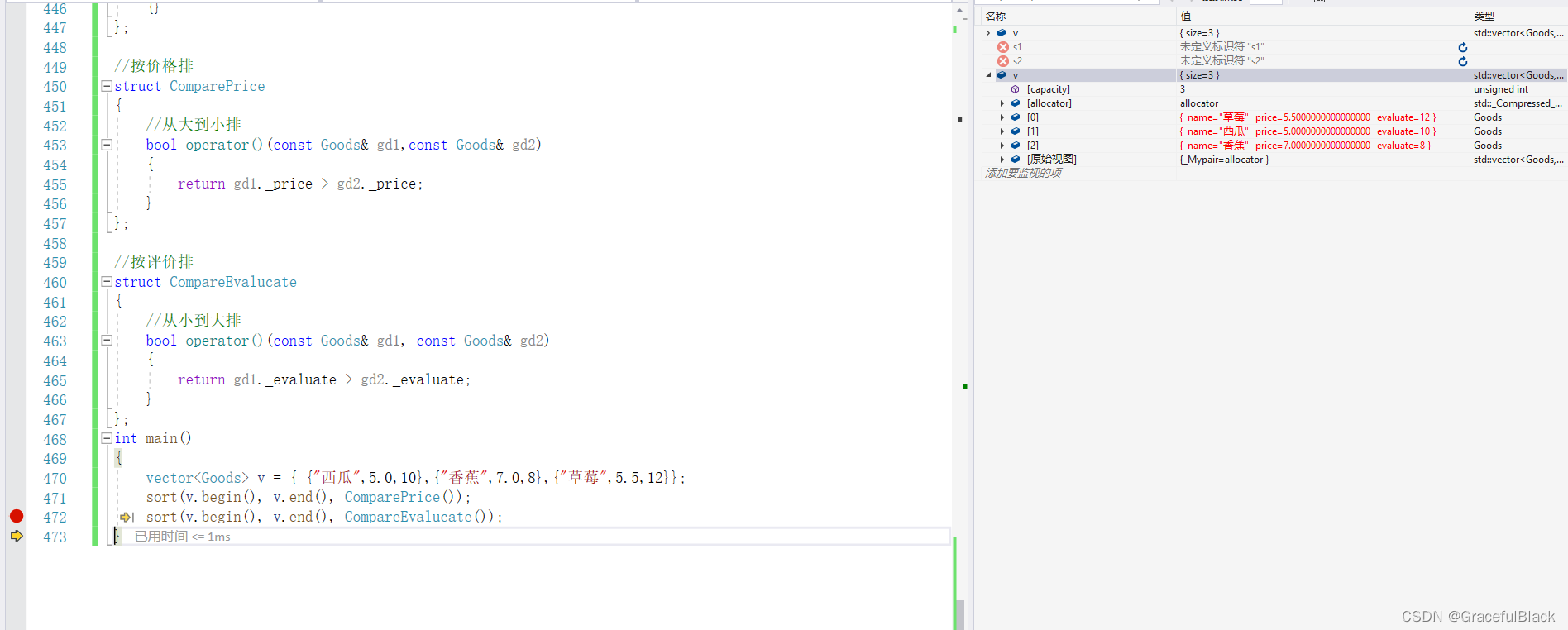Collapse the expanded v watch entry
Image resolution: width=1568 pixels, height=630 pixels.
[x=988, y=75]
